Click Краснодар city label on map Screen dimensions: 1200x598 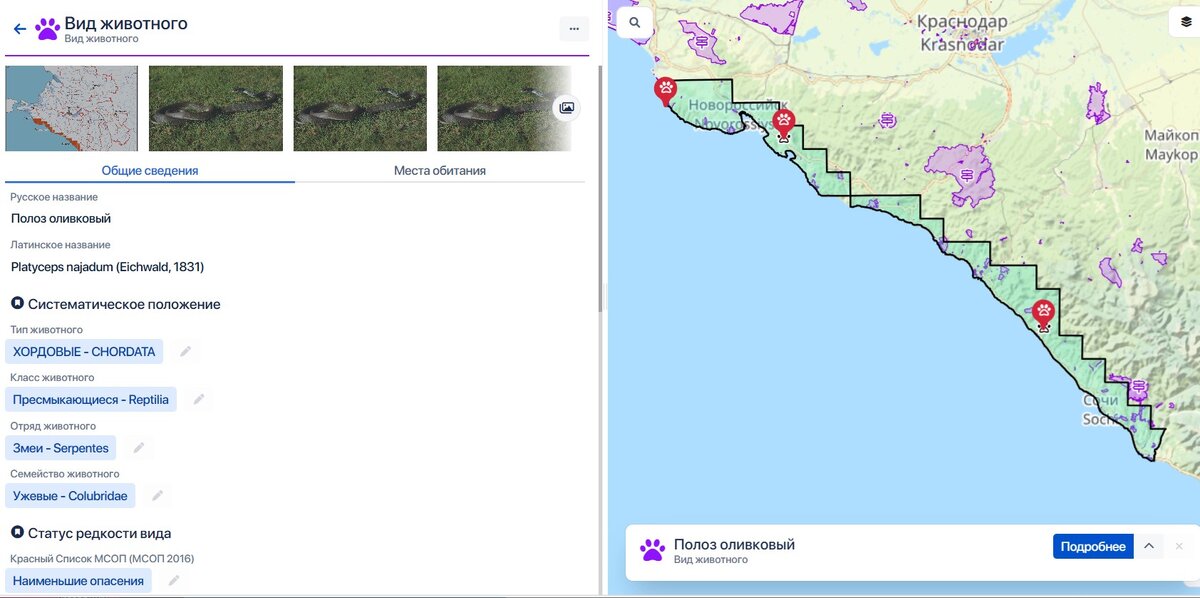961,21
